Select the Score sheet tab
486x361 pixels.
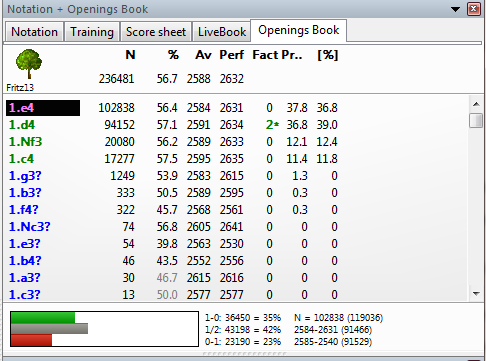pos(156,32)
